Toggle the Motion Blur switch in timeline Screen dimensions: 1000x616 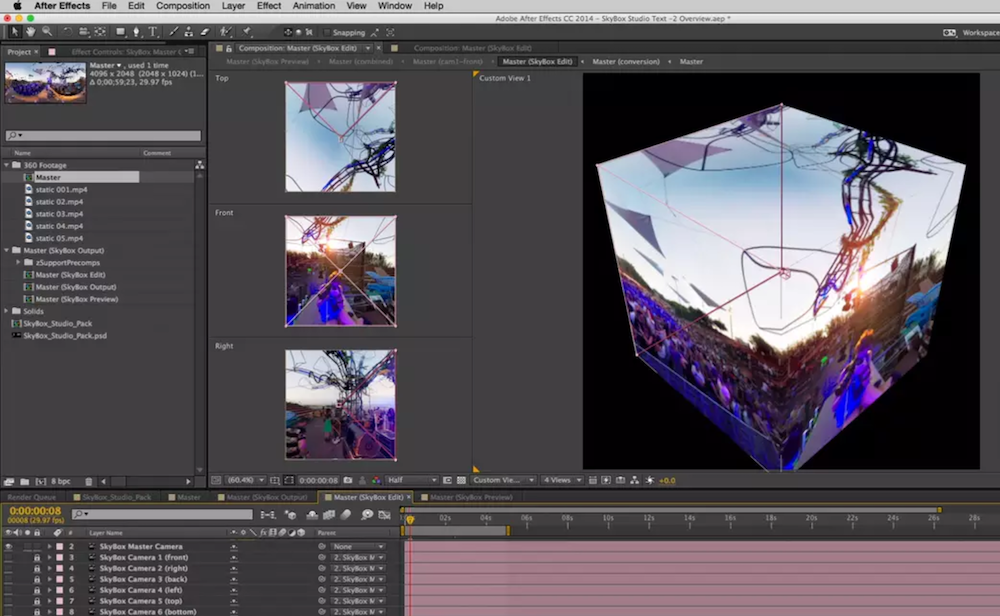(x=346, y=515)
